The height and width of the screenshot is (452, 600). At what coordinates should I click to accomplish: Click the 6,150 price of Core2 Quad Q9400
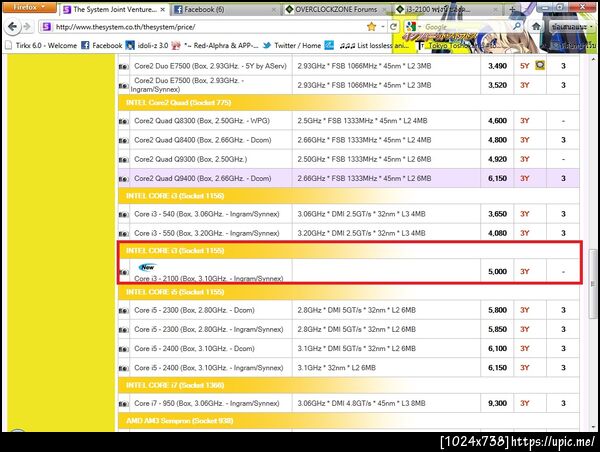click(497, 178)
